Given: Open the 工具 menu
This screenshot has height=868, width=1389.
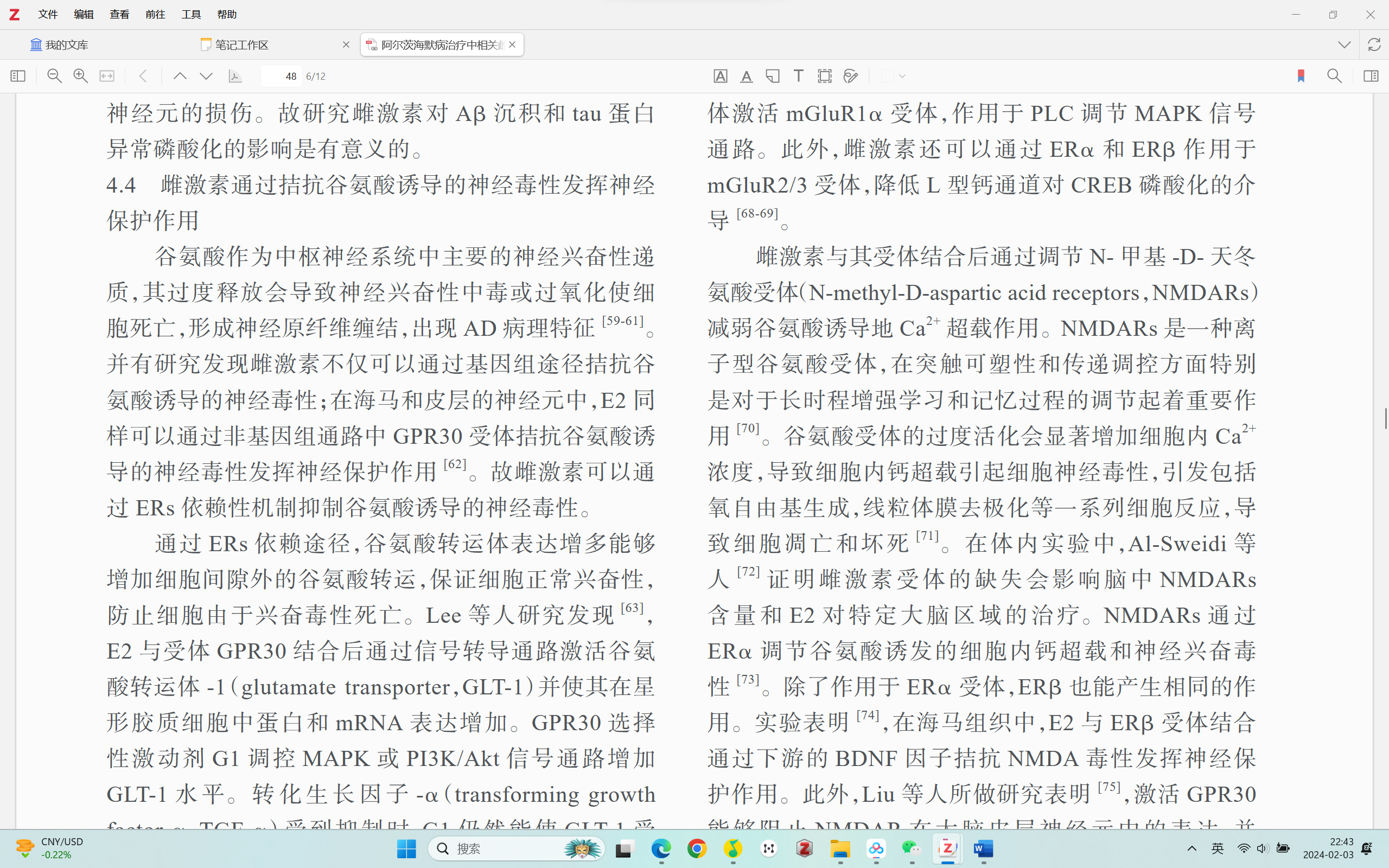Looking at the screenshot, I should pos(190,14).
